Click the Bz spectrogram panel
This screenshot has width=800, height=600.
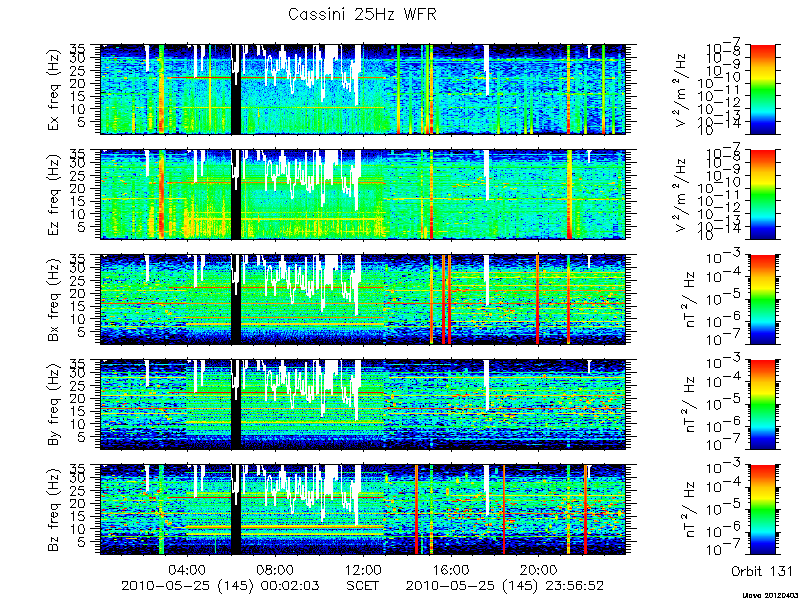363,510
